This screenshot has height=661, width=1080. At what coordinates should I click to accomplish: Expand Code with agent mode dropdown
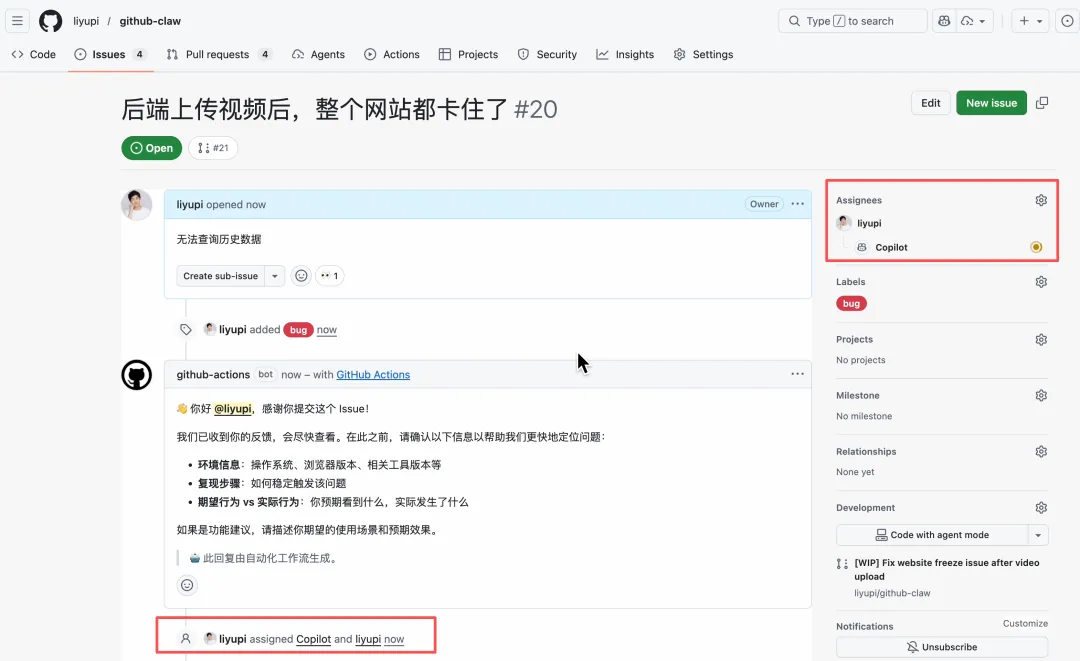(x=1038, y=535)
